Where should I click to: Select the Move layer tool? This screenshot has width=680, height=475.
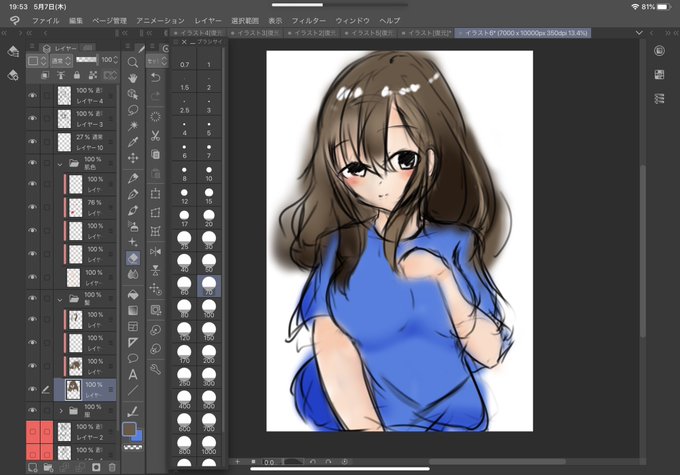pyautogui.click(x=133, y=158)
